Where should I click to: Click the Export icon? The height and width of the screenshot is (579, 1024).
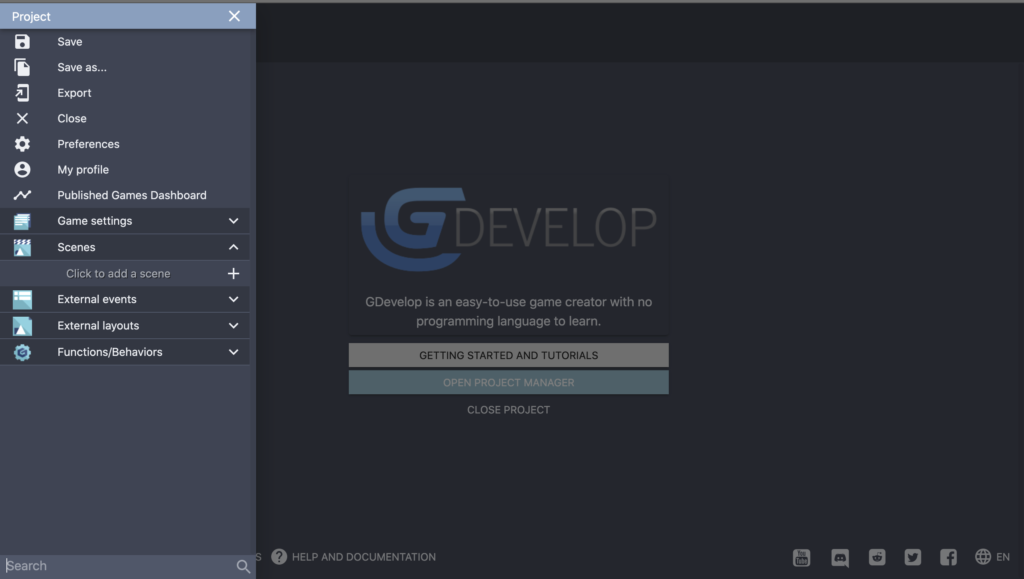tap(22, 93)
